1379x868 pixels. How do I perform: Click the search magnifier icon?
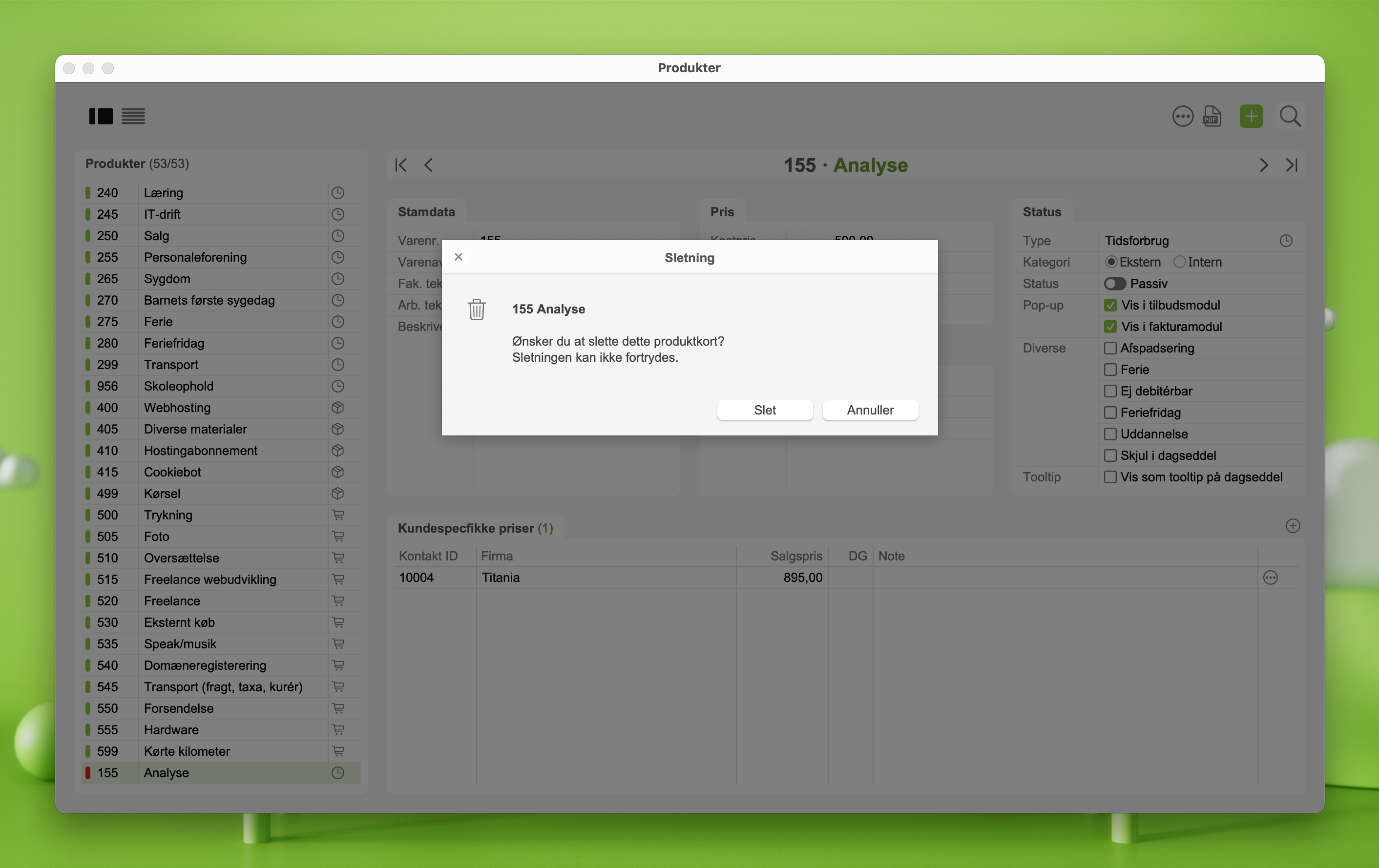pos(1290,116)
